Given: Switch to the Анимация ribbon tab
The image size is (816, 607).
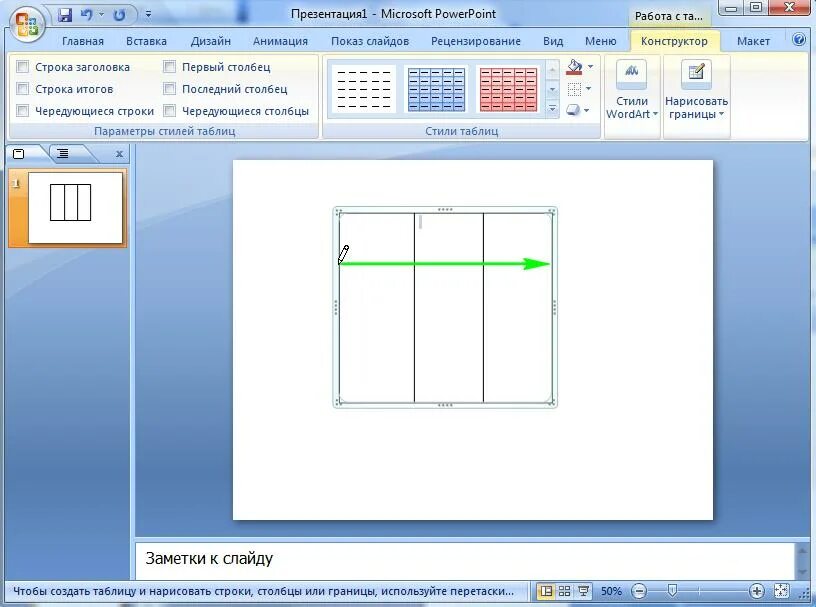Looking at the screenshot, I should tap(280, 41).
